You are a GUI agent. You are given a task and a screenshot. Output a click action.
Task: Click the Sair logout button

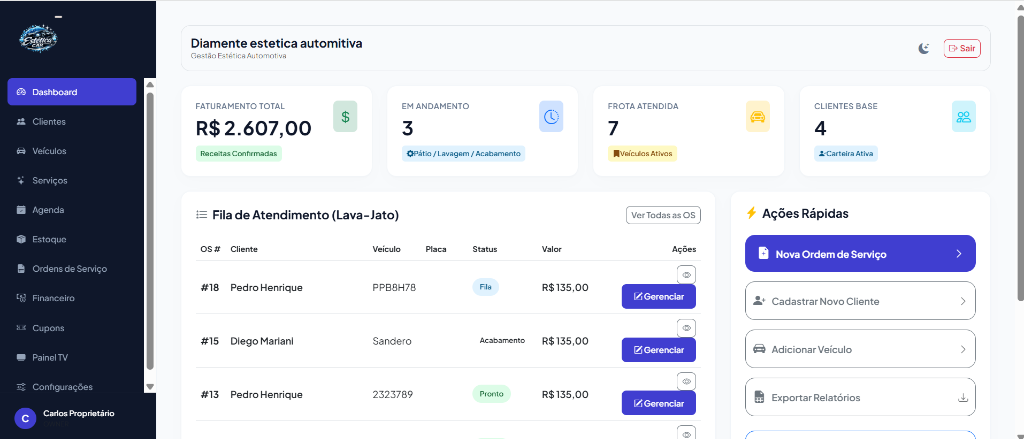(962, 48)
